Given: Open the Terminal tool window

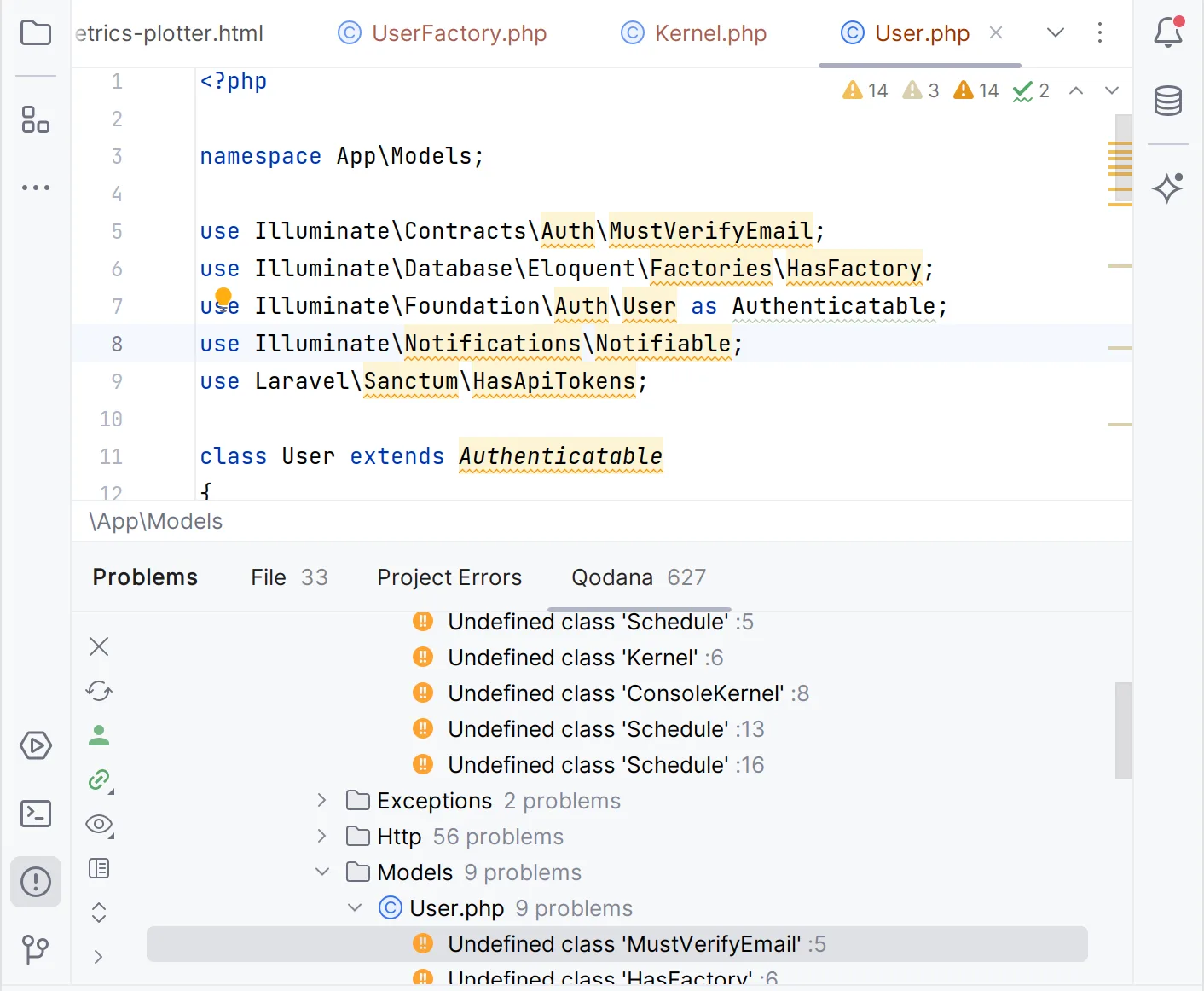Looking at the screenshot, I should click(x=36, y=813).
